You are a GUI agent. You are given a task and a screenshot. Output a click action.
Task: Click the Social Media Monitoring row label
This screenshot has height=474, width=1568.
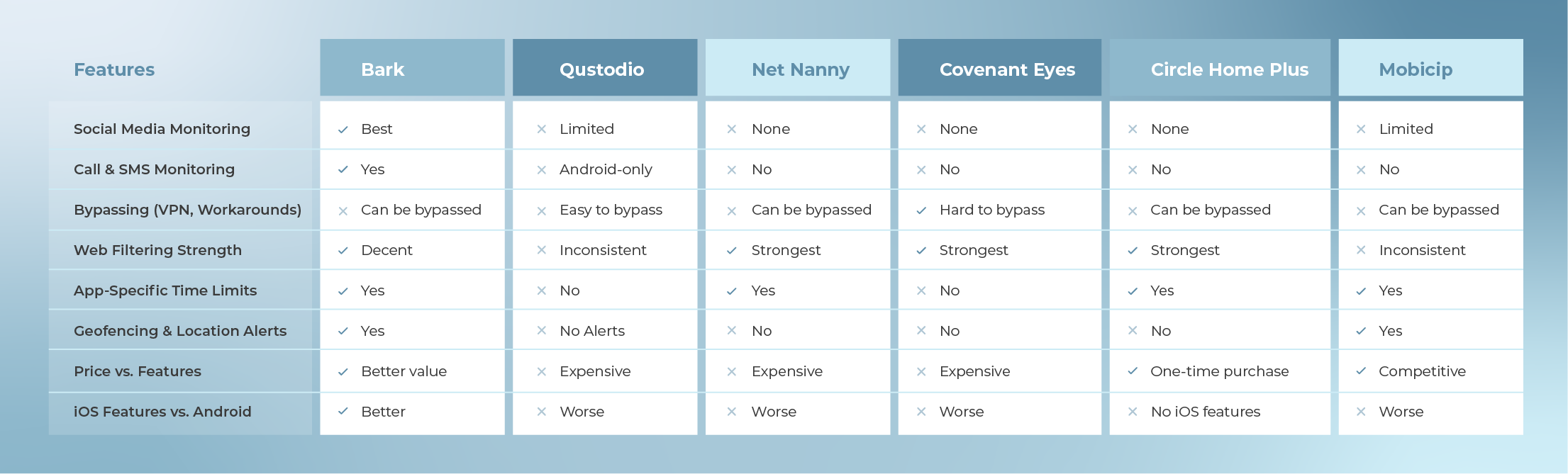tap(162, 129)
